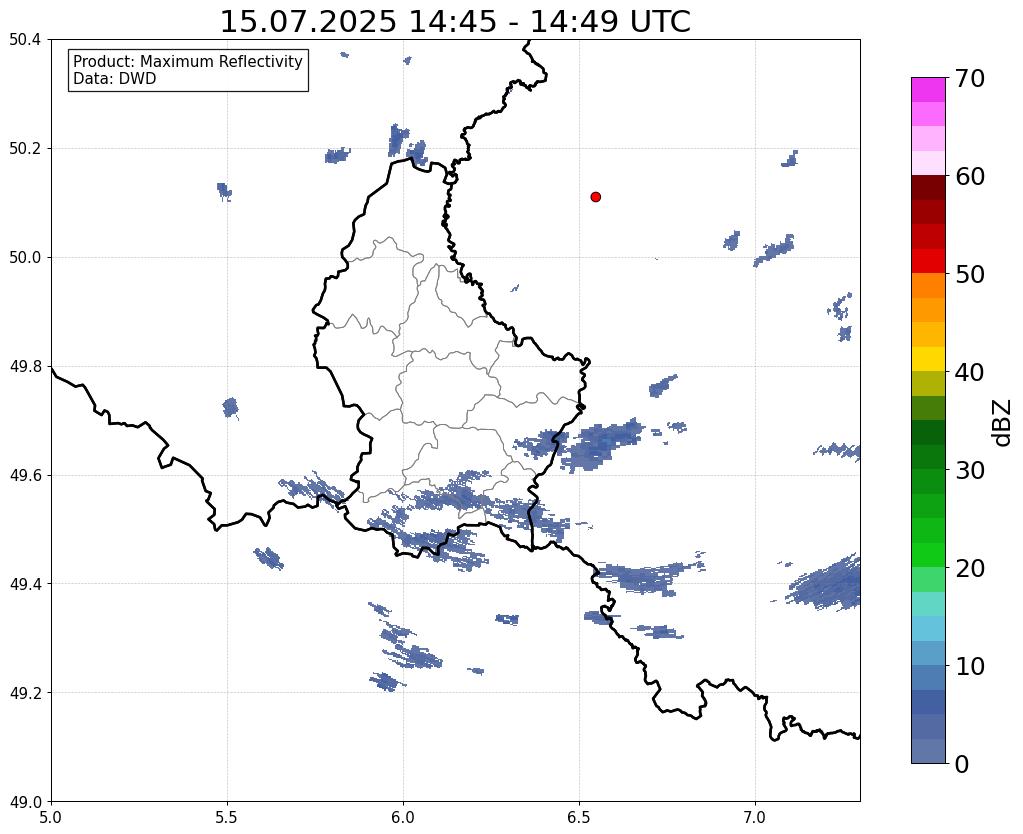Click the "dBZ" colorbar axis label

[1003, 422]
